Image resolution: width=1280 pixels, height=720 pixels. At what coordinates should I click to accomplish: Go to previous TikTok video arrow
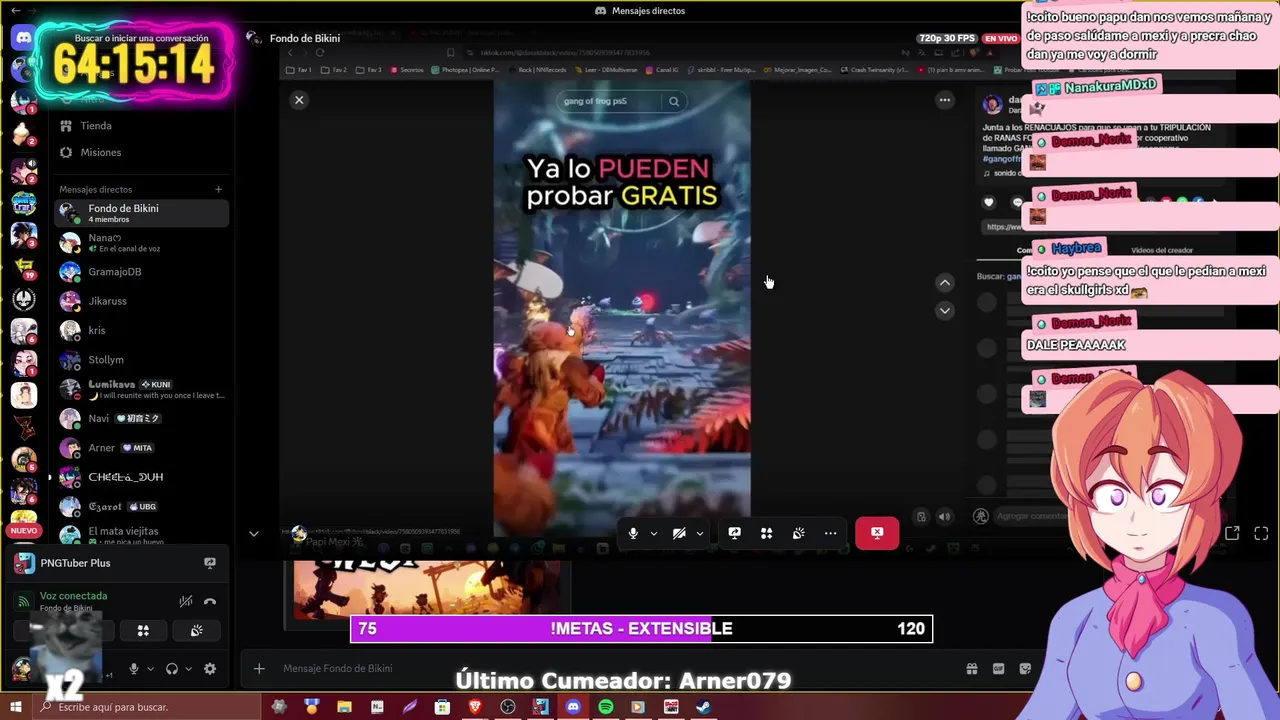[944, 283]
